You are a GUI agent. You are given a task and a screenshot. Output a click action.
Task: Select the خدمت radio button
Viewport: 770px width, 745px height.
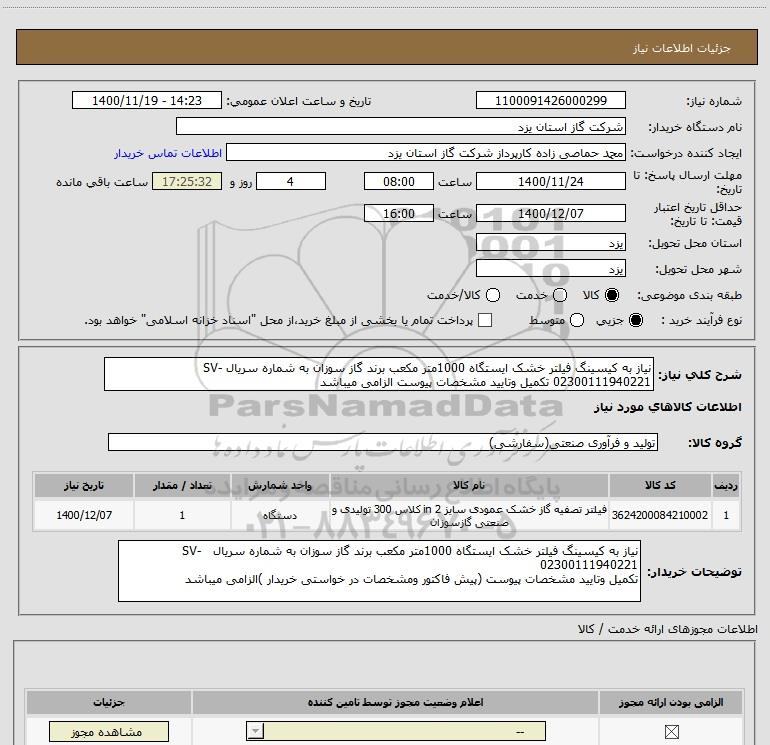[560, 295]
